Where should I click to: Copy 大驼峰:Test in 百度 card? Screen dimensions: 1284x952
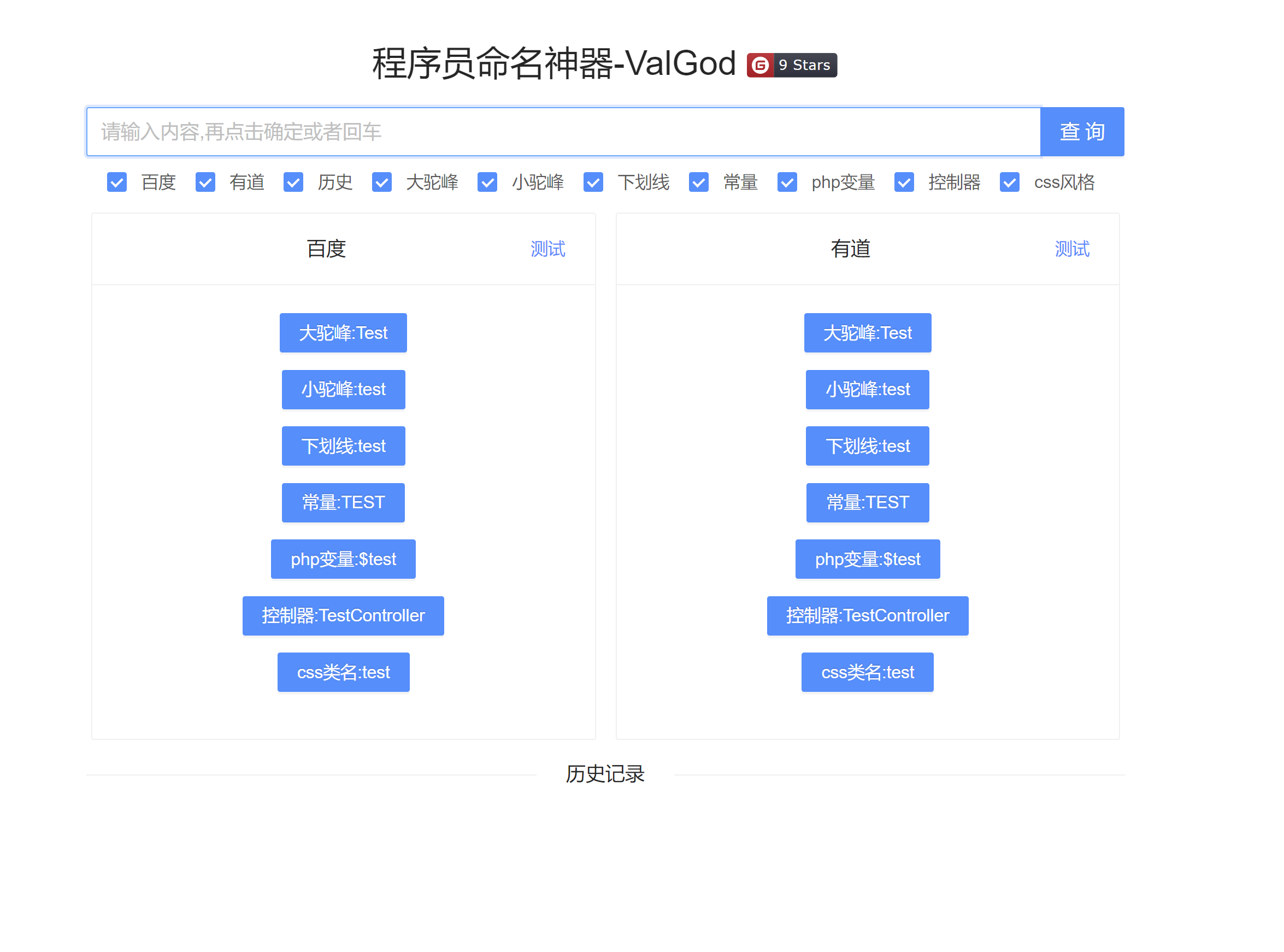click(x=343, y=333)
